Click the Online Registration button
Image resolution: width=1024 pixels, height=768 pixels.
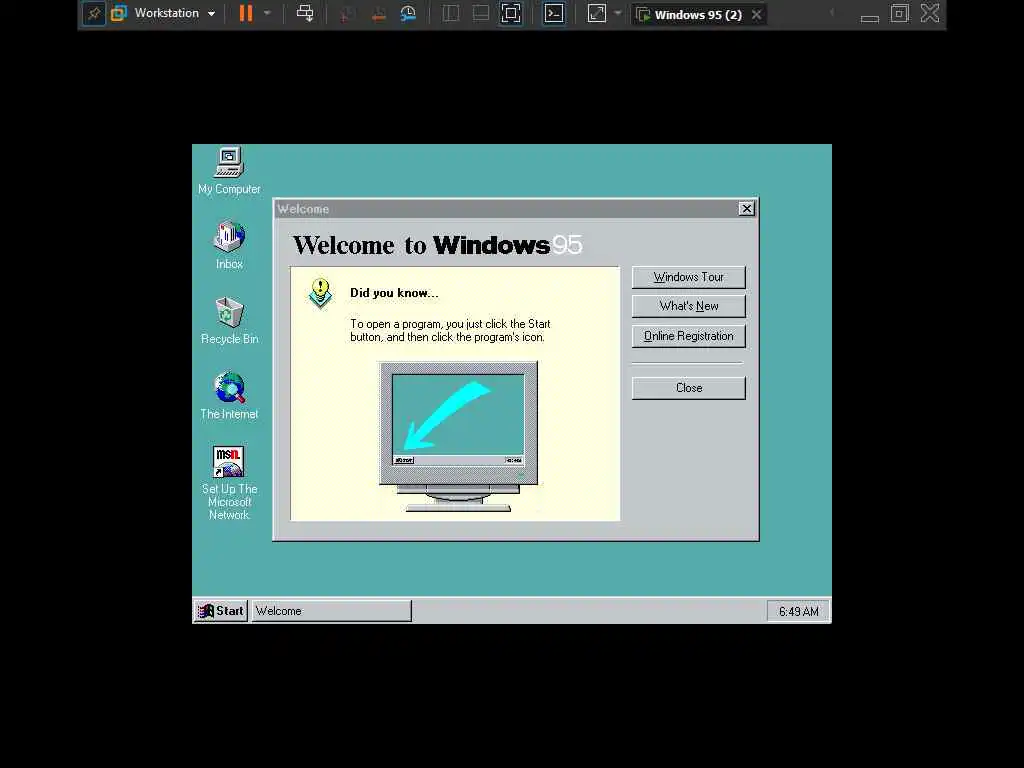click(688, 336)
